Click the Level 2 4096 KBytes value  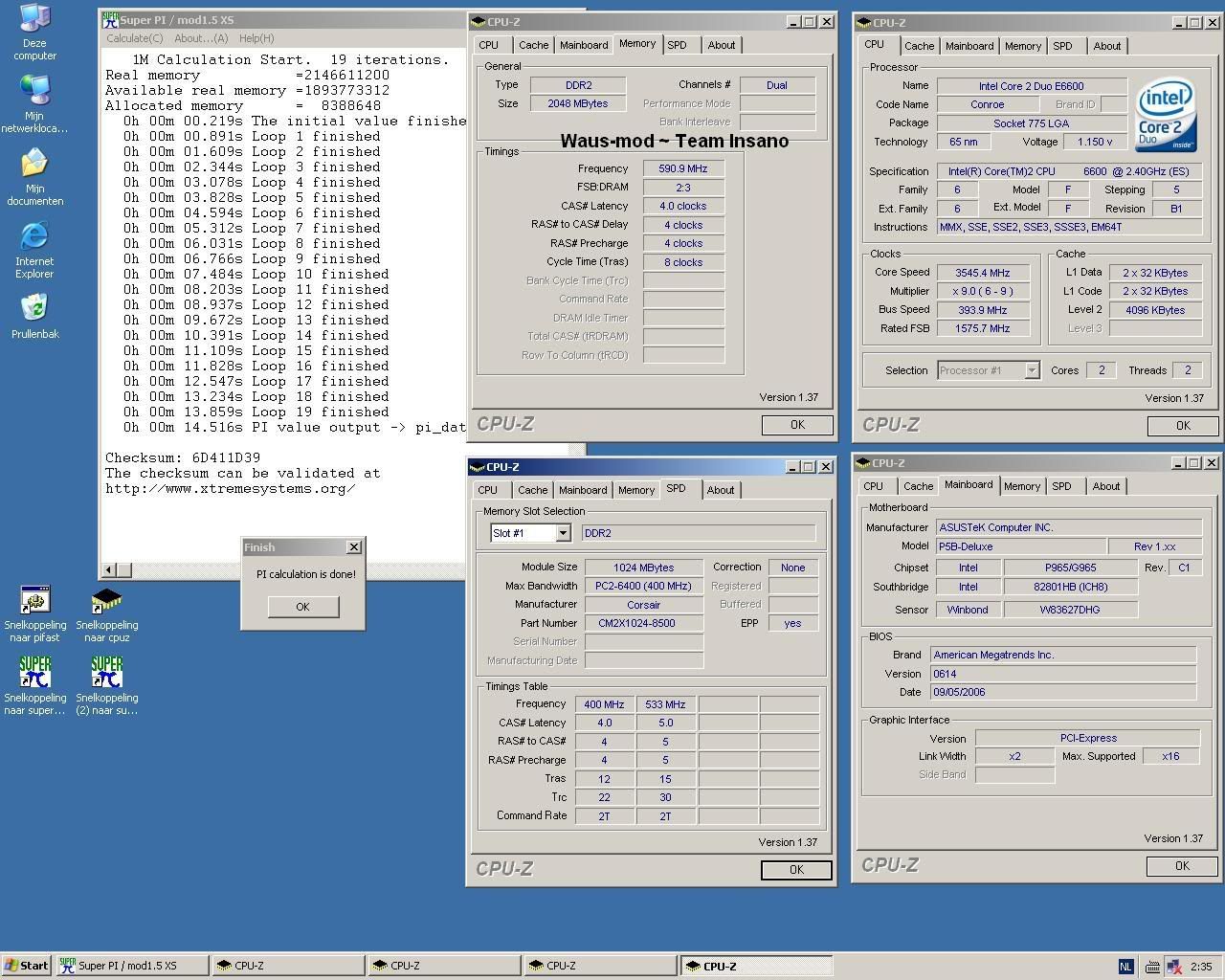[1155, 310]
